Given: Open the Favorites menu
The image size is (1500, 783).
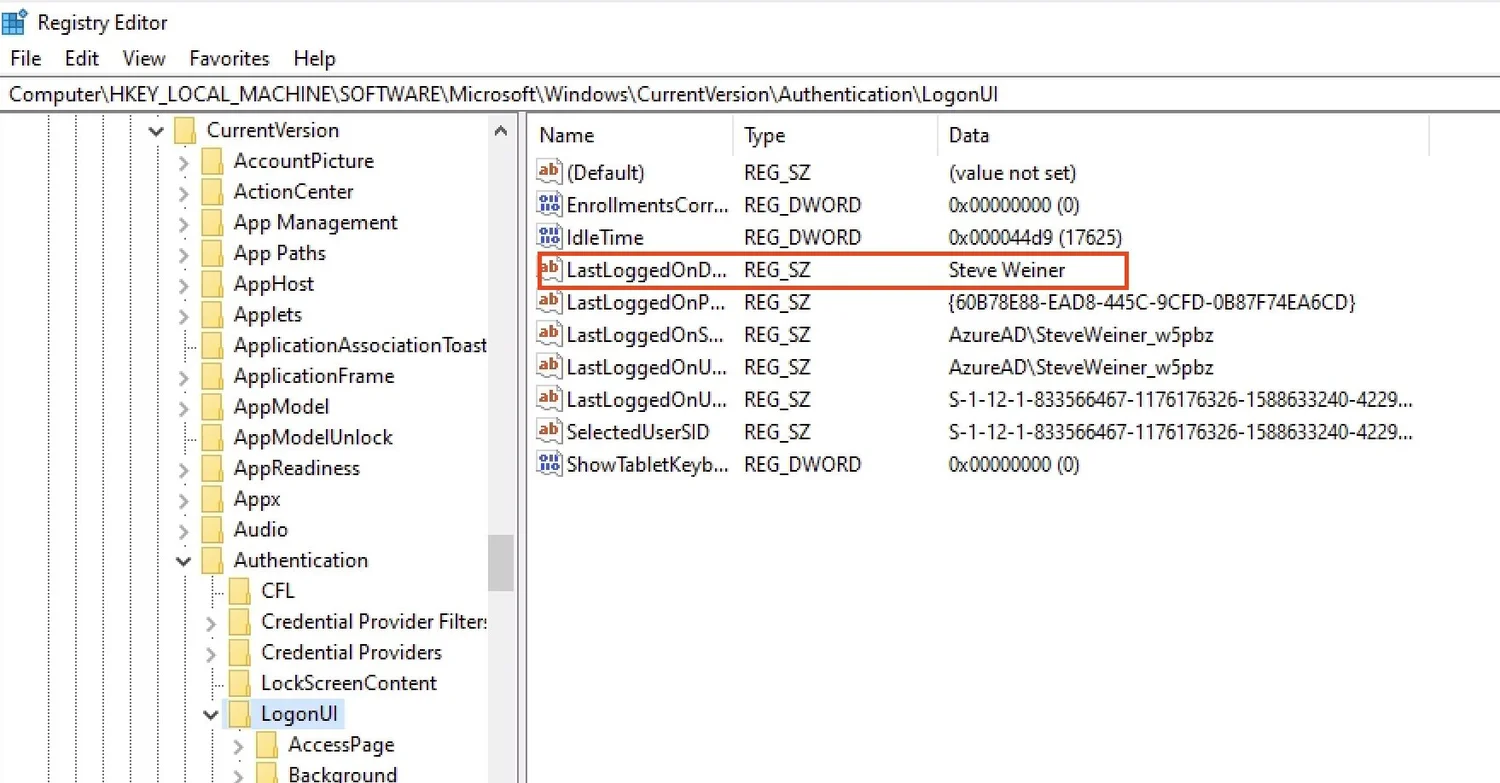Looking at the screenshot, I should (229, 58).
